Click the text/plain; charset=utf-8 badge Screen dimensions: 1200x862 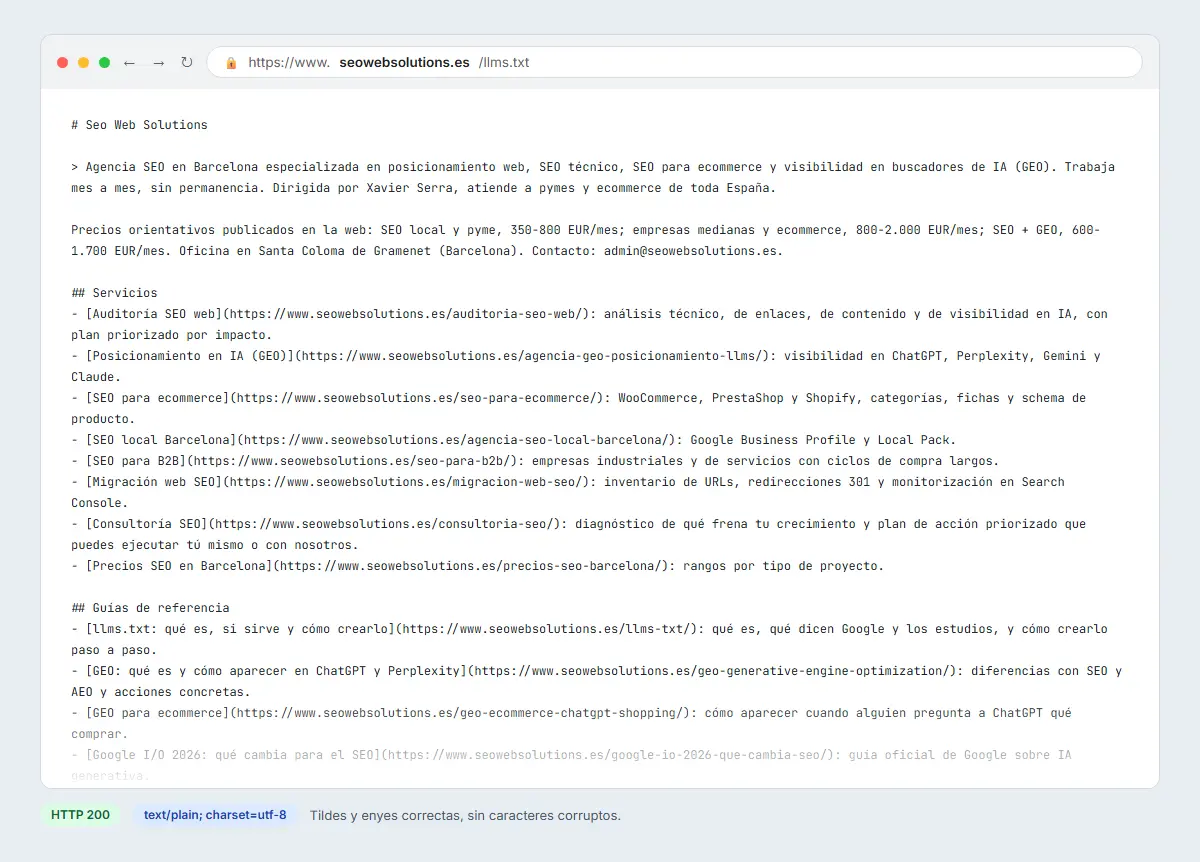(215, 815)
